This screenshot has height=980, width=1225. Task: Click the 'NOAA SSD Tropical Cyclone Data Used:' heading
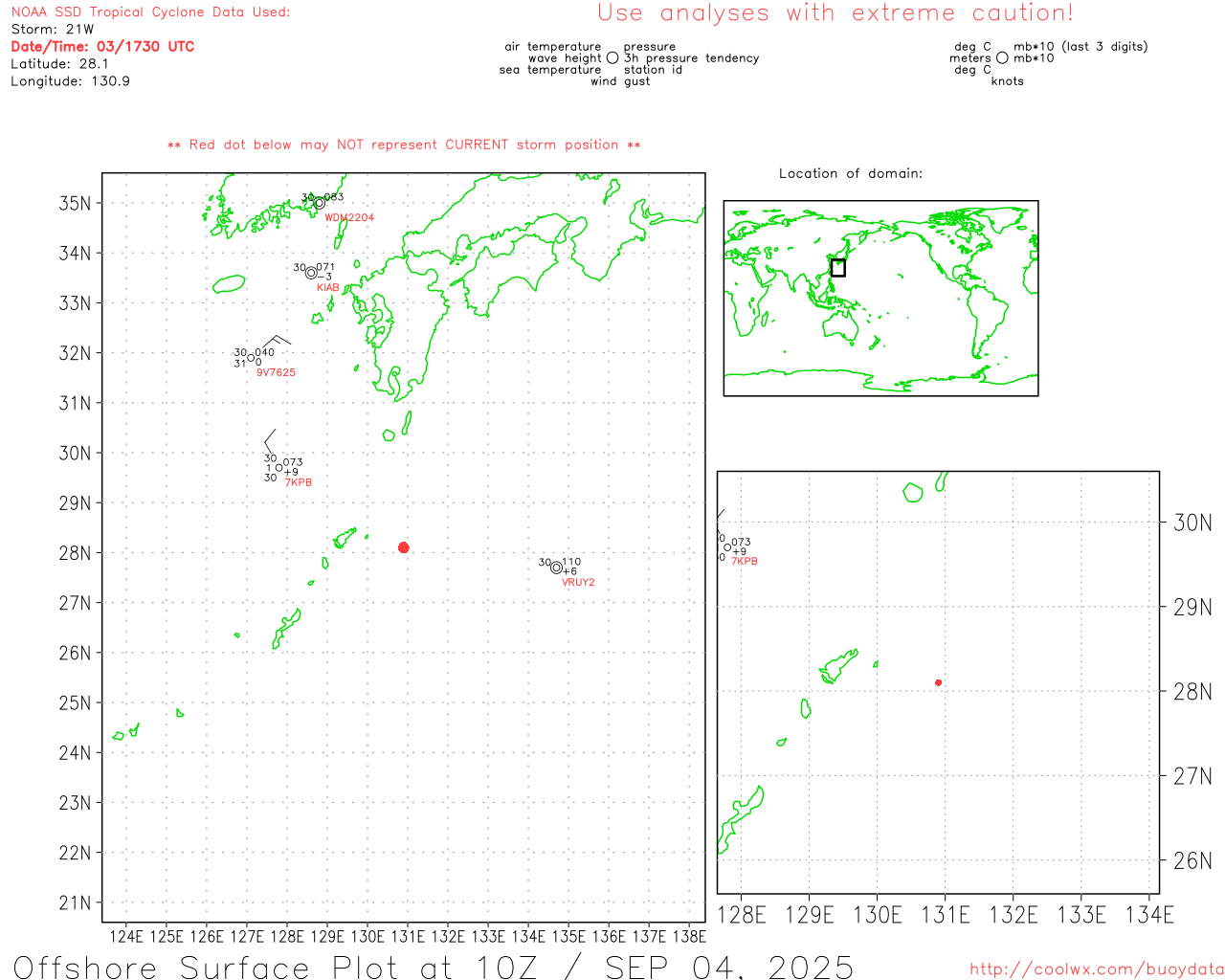(x=150, y=12)
